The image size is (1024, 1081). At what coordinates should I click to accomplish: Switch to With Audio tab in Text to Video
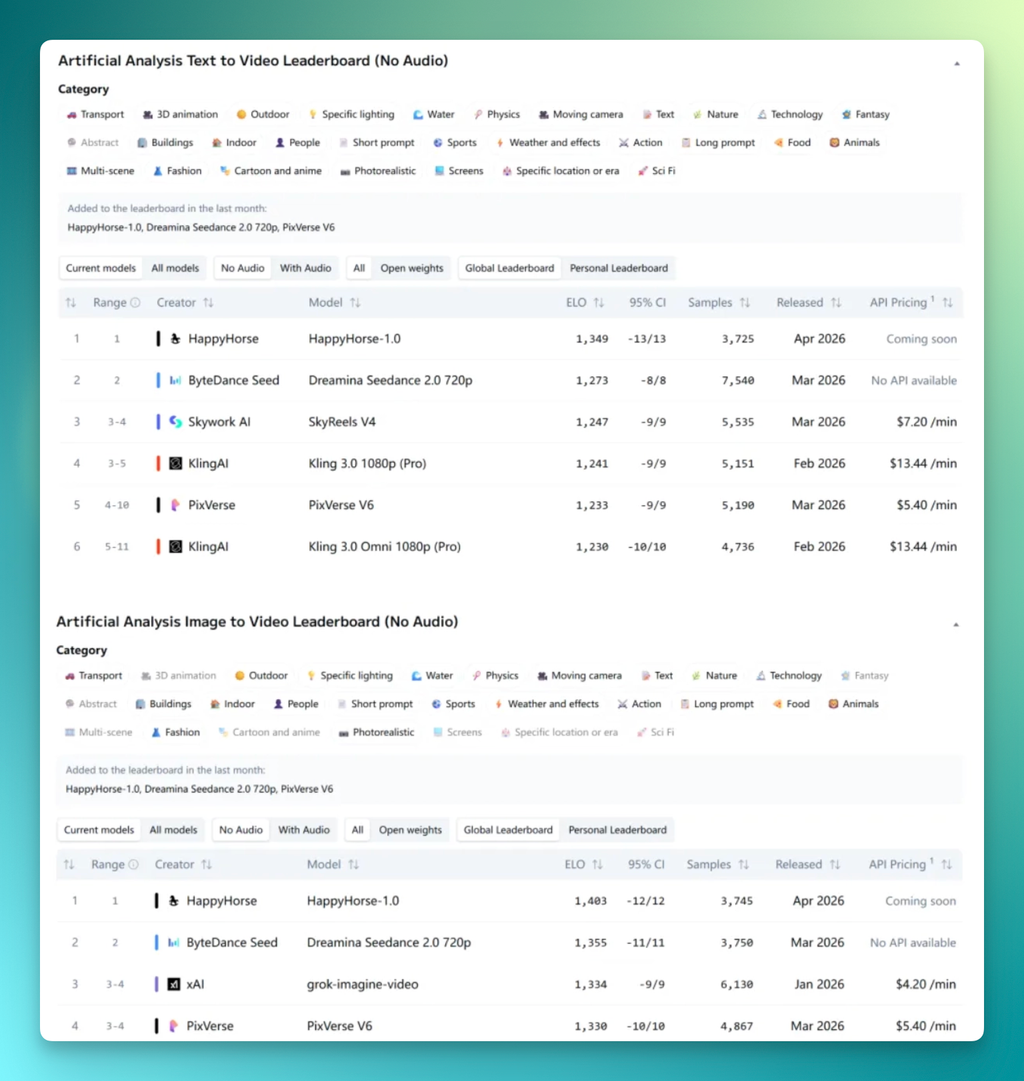[x=305, y=268]
